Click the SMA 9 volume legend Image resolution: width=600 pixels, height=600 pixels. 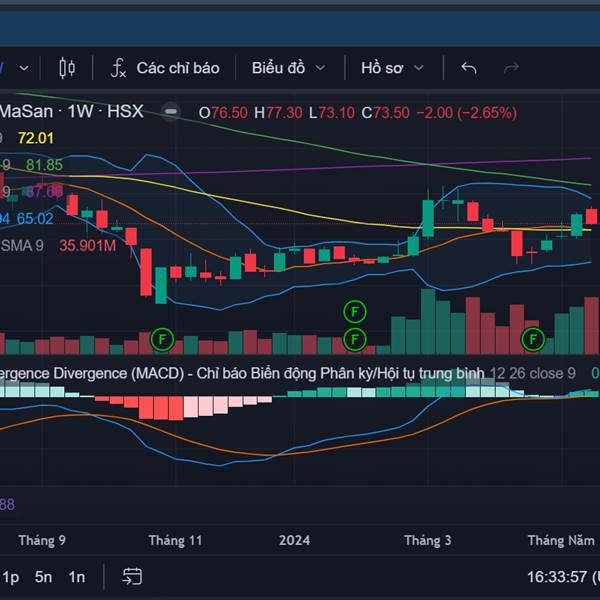22,245
